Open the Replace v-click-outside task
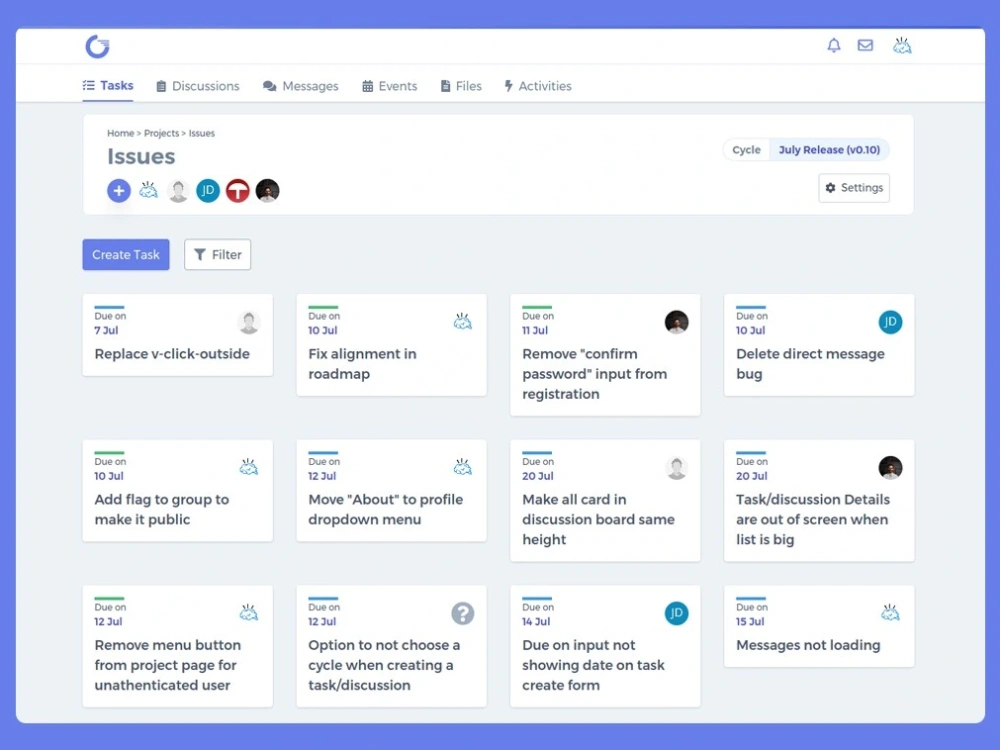 coord(172,354)
